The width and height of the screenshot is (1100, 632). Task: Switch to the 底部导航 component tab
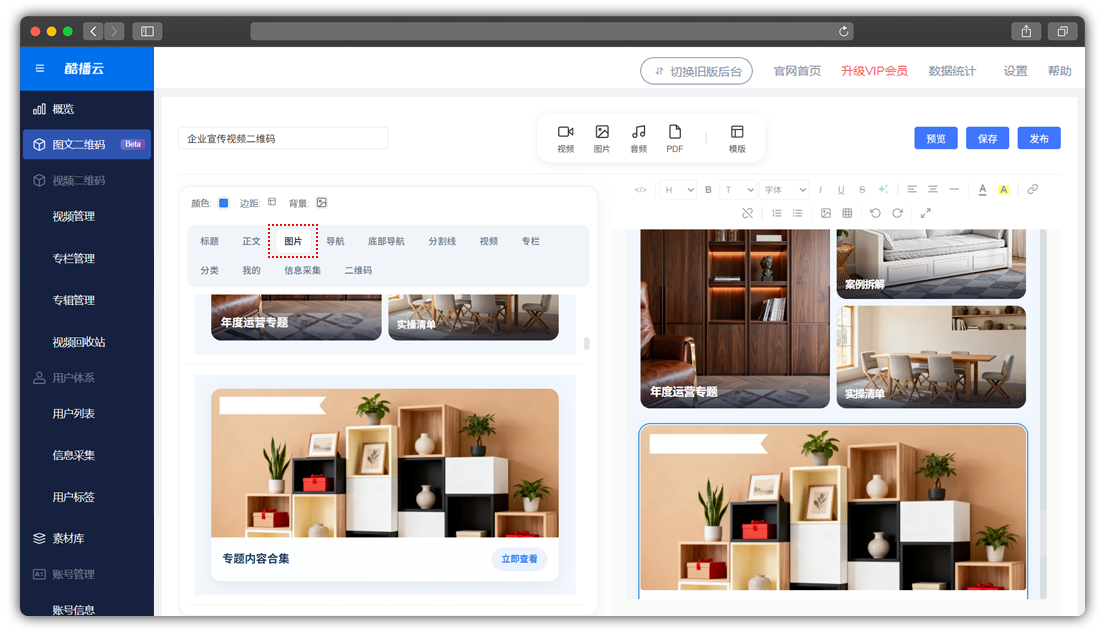[386, 241]
